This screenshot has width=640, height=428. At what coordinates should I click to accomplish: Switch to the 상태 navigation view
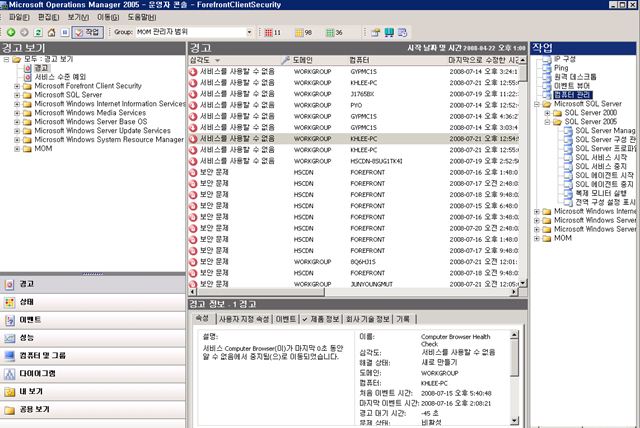pyautogui.click(x=93, y=302)
